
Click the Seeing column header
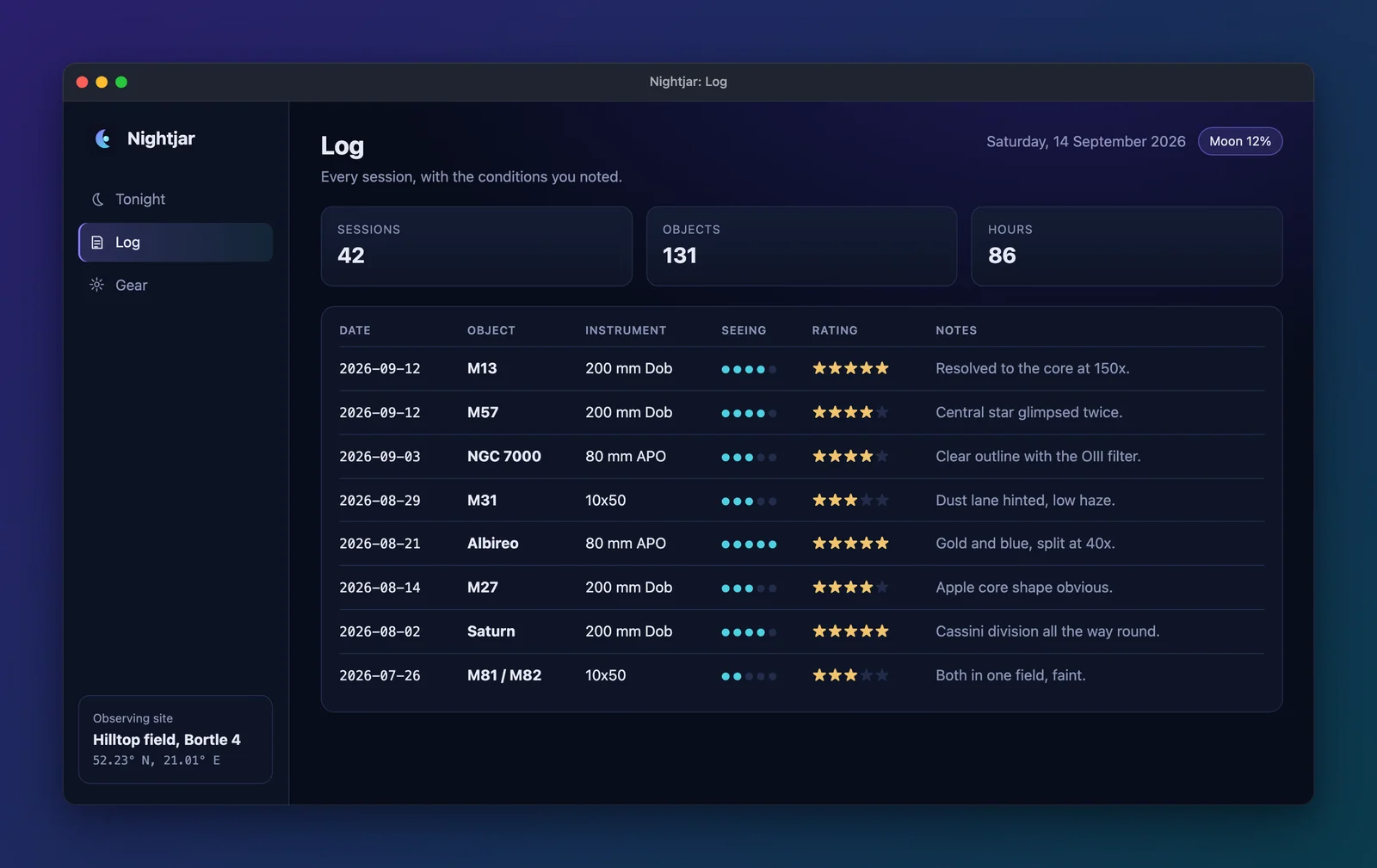(744, 330)
